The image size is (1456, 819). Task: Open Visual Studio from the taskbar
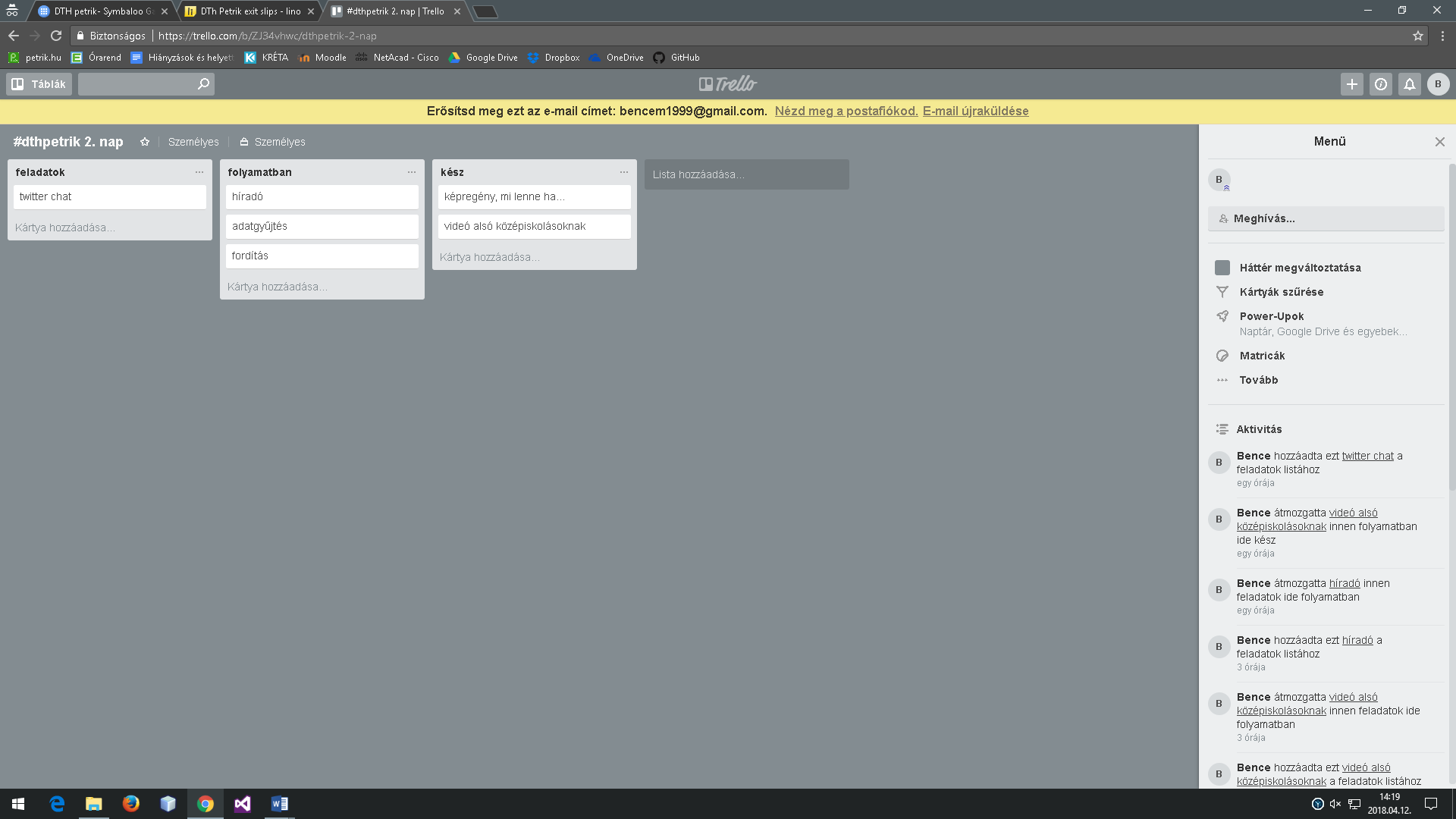[x=243, y=804]
